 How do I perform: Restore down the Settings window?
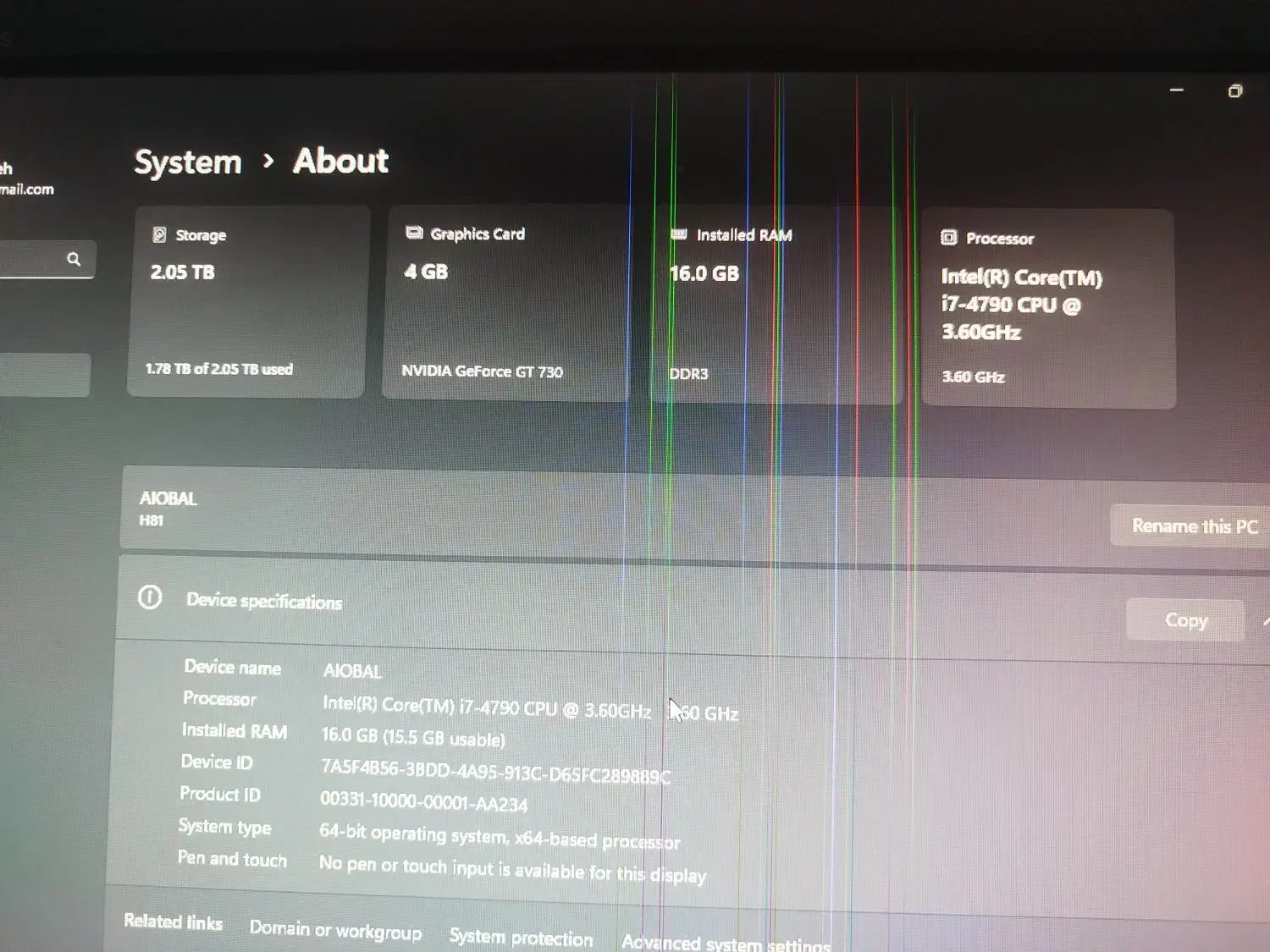click(1235, 91)
